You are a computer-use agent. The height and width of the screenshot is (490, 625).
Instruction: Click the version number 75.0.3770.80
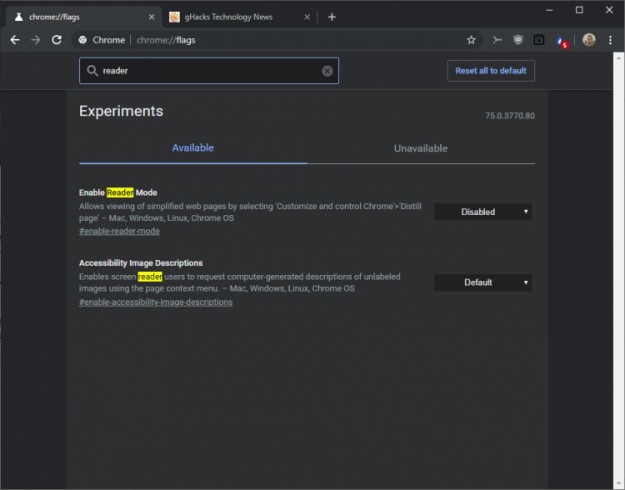point(510,116)
